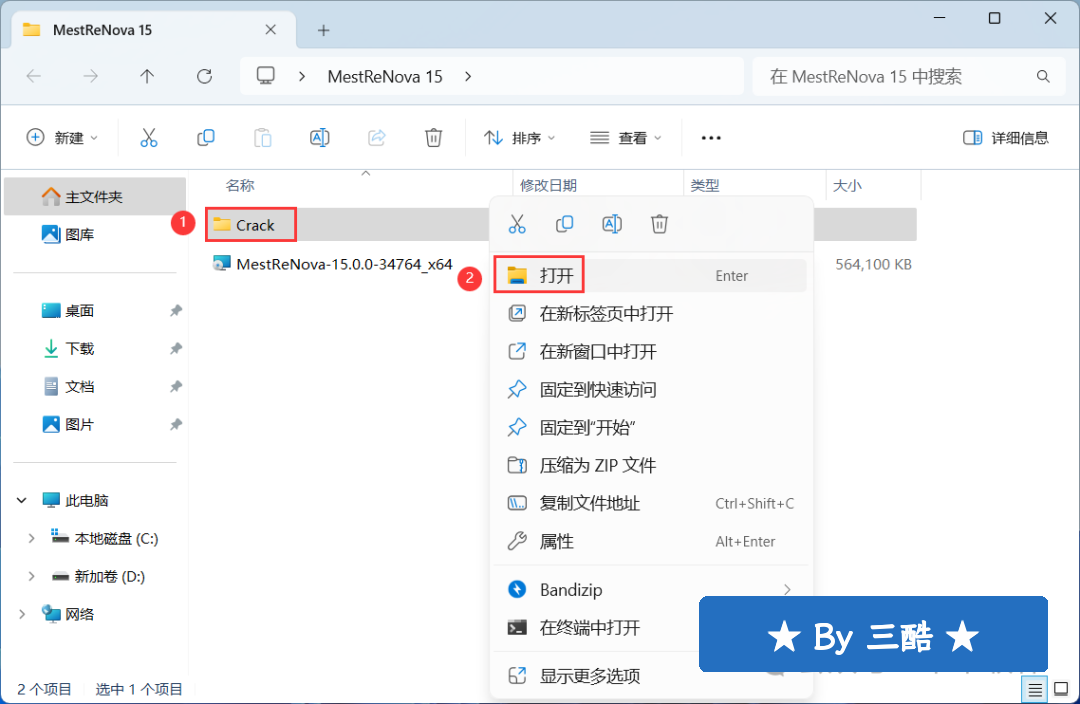This screenshot has width=1080, height=704.
Task: Choose 压缩为 ZIP 文件 from context menu
Action: point(650,466)
